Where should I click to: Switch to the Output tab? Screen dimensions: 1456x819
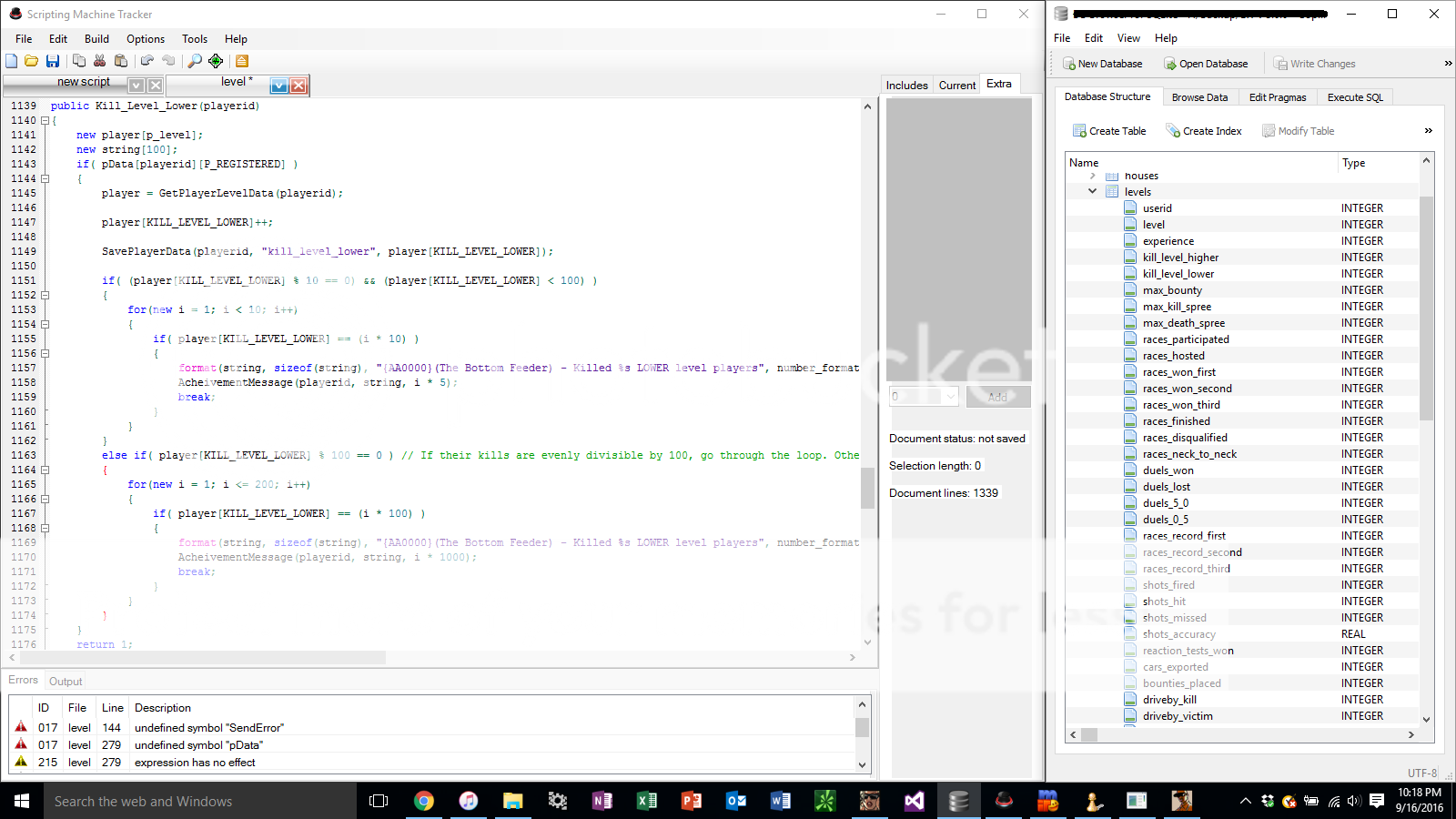66,682
